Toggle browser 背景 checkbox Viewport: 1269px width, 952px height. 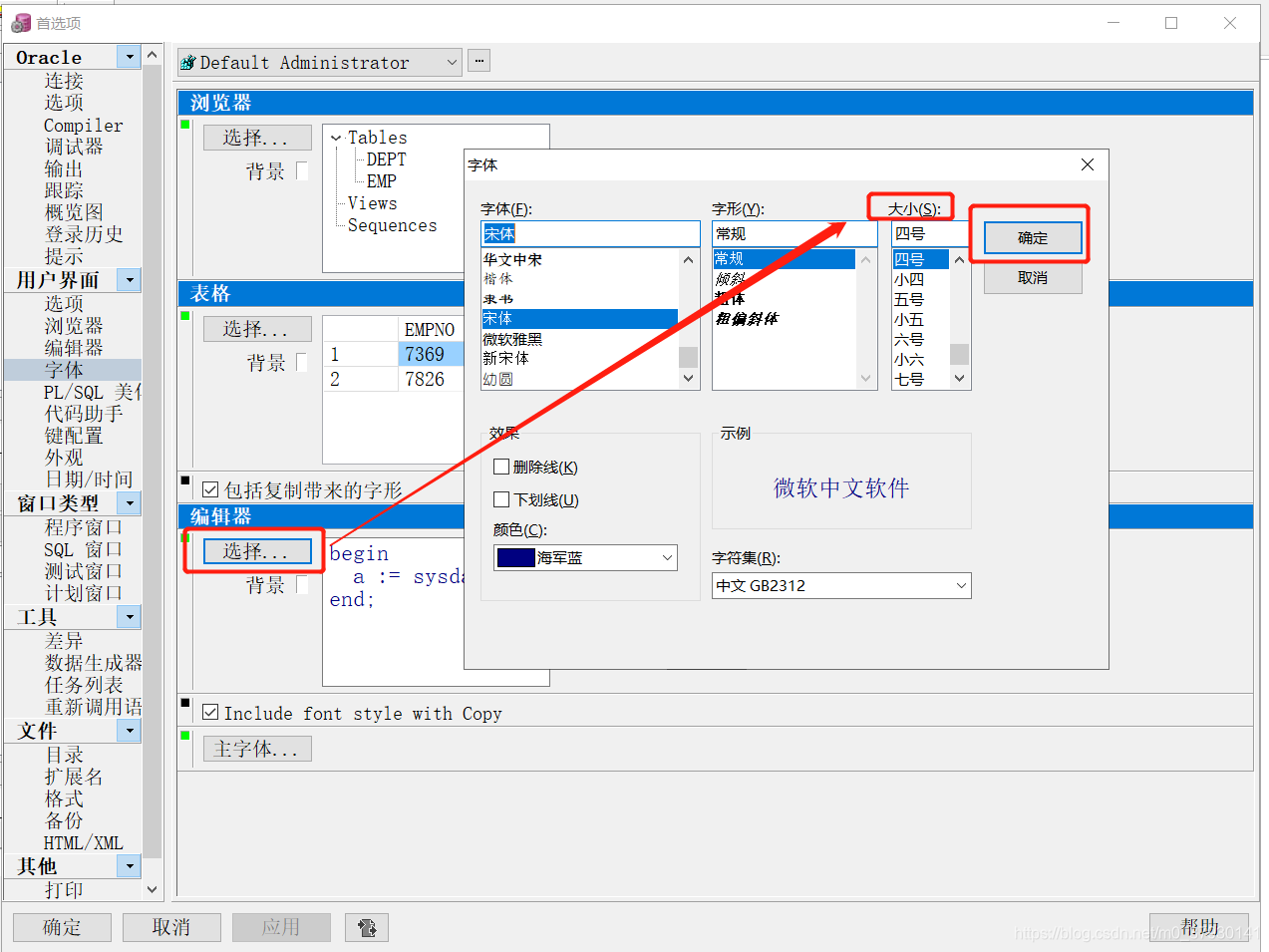point(302,170)
